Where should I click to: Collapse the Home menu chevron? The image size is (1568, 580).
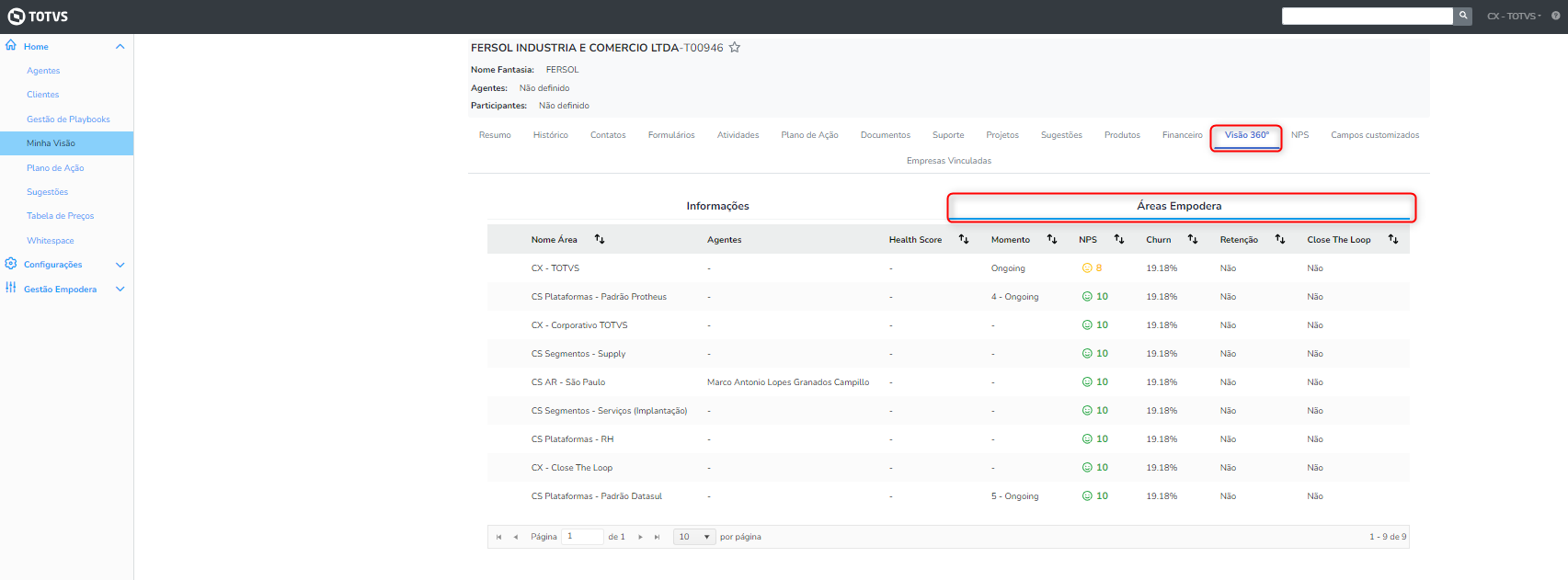point(120,46)
